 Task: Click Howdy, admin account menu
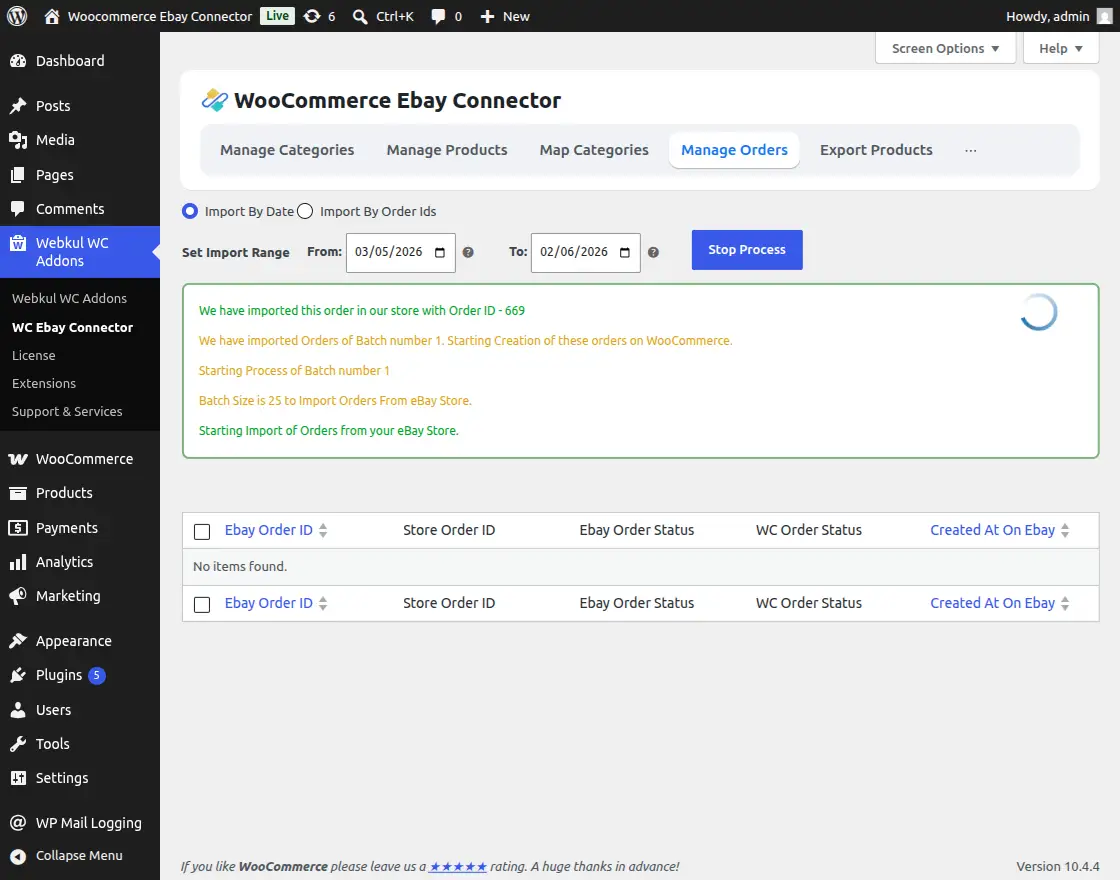1059,16
